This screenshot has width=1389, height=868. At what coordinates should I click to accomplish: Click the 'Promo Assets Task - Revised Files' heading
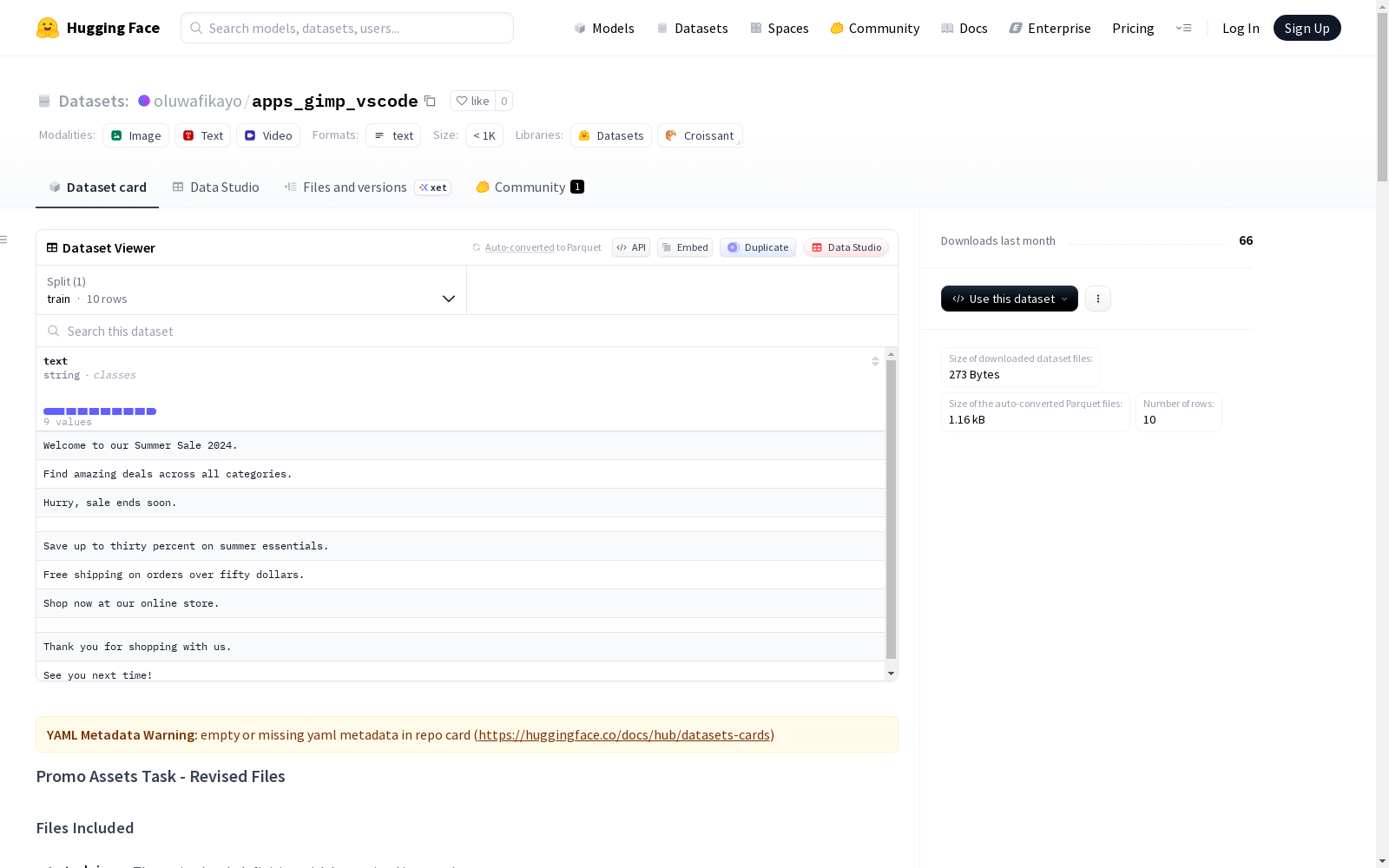161,776
